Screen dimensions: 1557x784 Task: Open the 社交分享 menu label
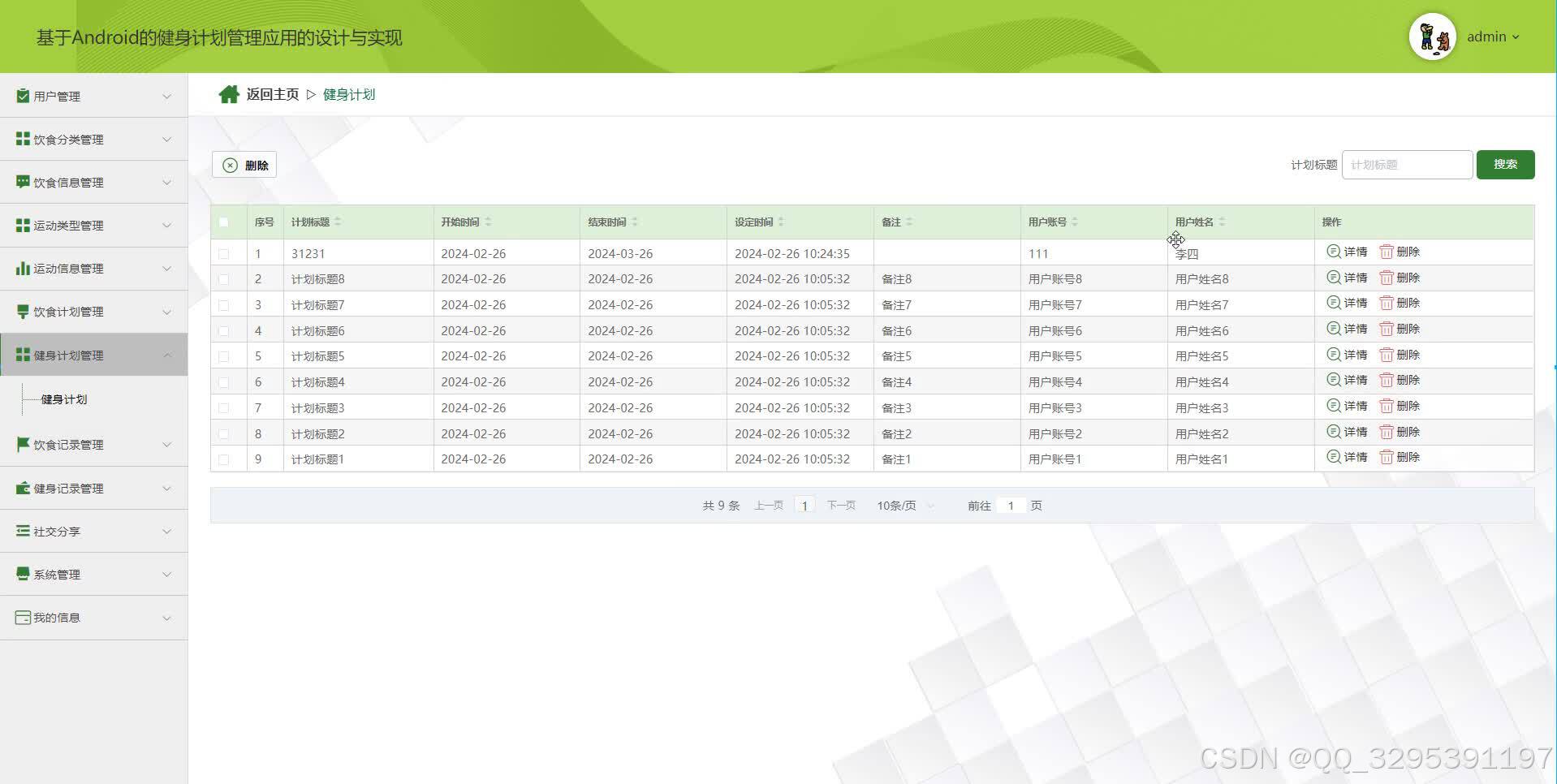(57, 532)
